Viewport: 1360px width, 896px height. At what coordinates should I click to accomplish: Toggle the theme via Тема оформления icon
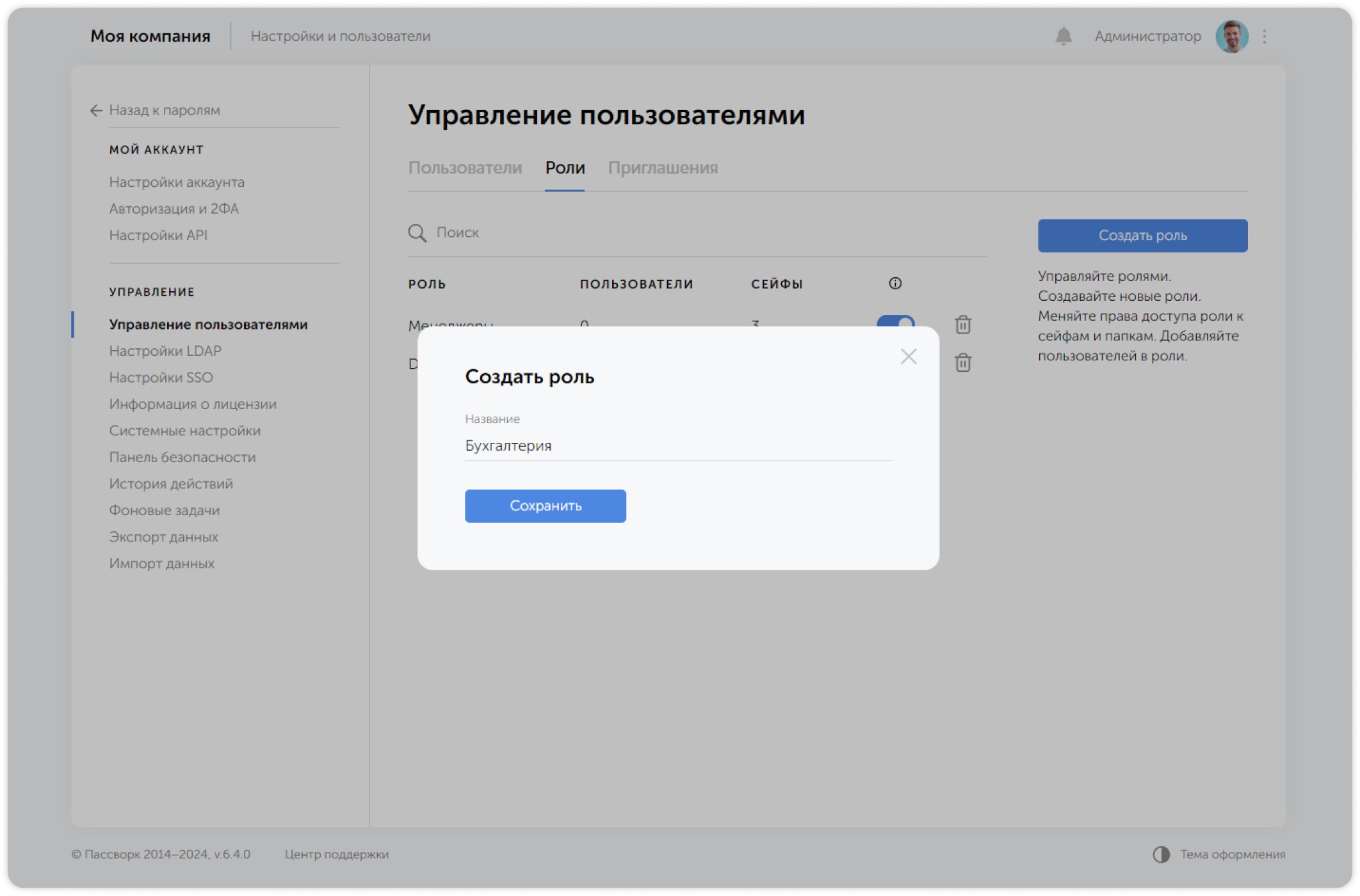pyautogui.click(x=1163, y=854)
